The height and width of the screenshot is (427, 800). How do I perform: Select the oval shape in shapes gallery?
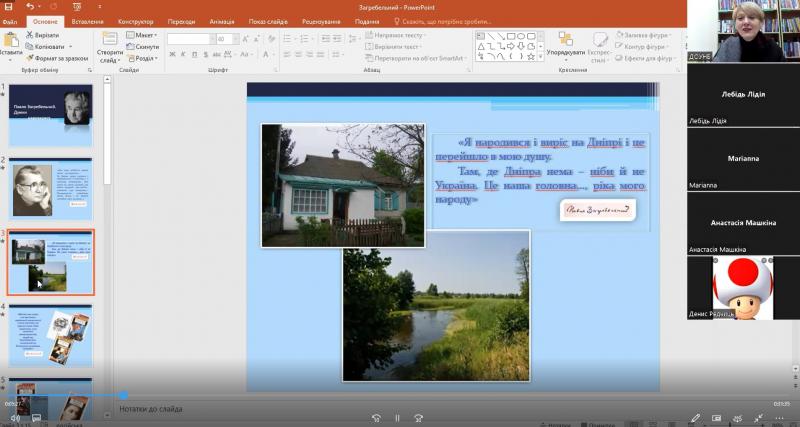(x=521, y=36)
